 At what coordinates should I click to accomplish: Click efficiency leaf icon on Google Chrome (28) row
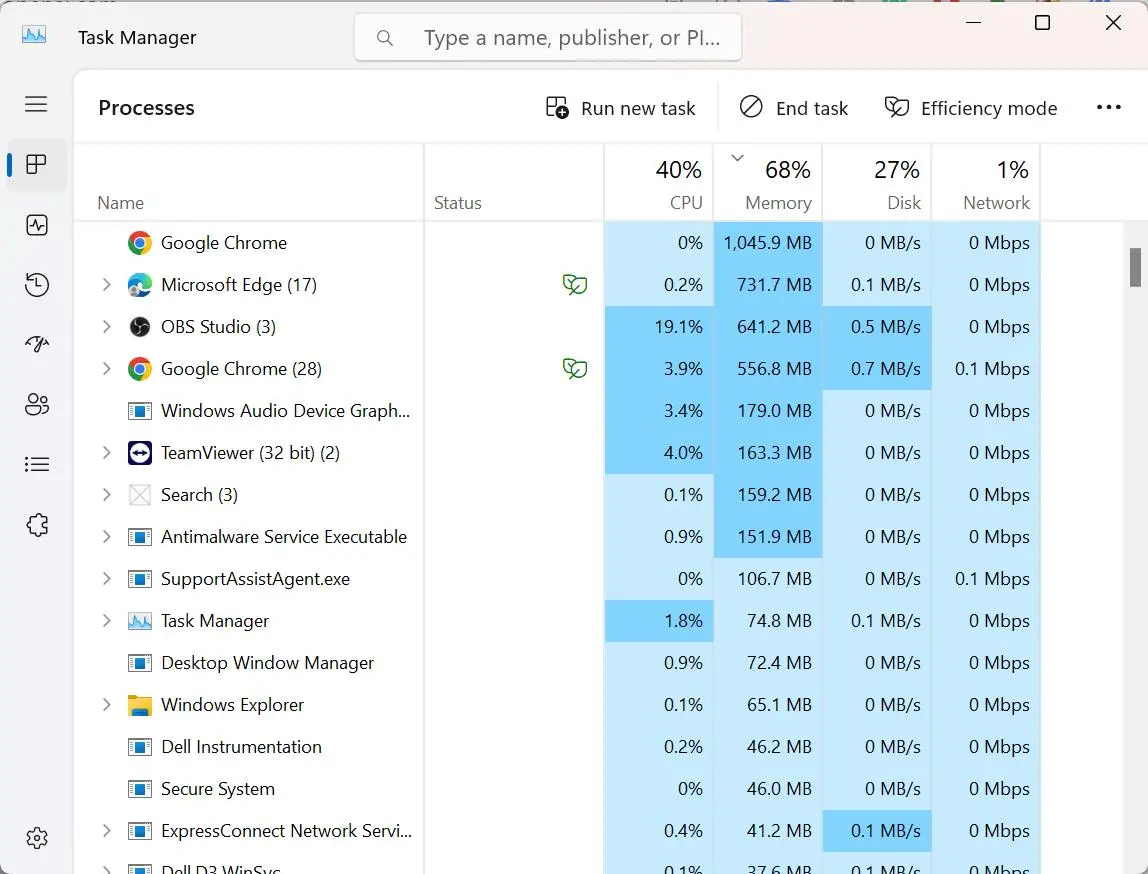click(x=575, y=368)
